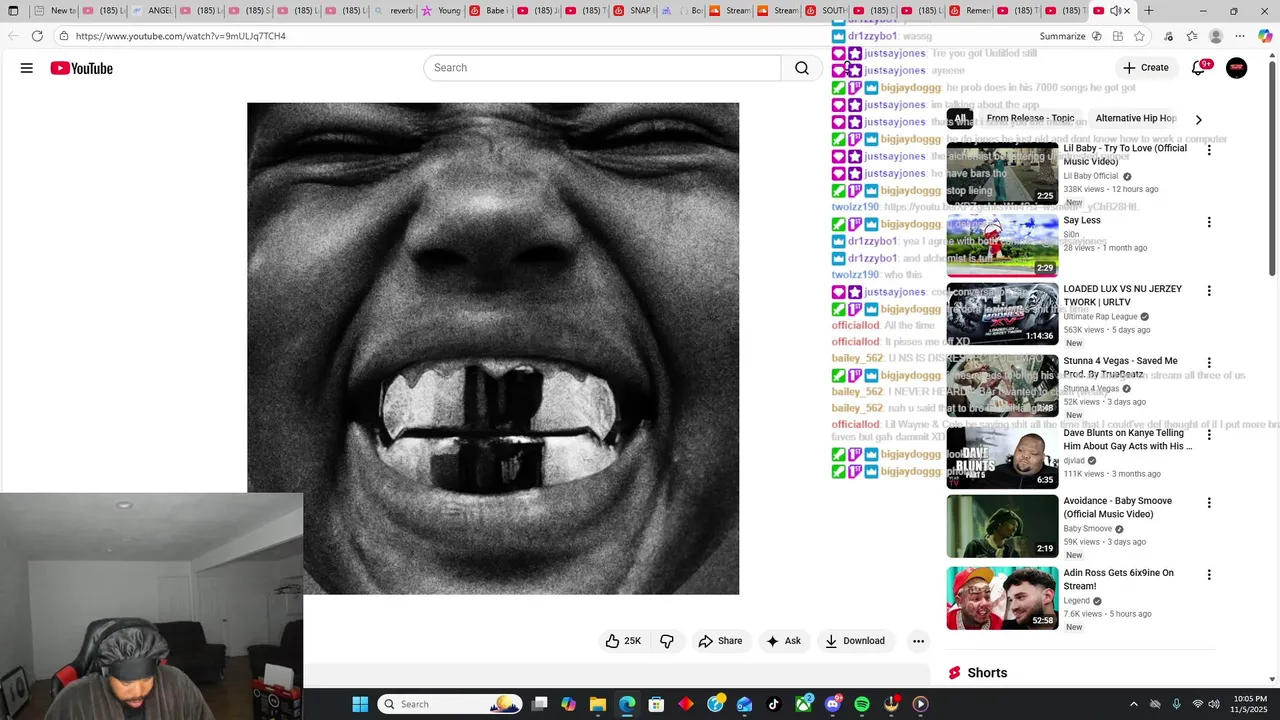
Task: Open Xbox app from the taskbar
Action: (803, 704)
